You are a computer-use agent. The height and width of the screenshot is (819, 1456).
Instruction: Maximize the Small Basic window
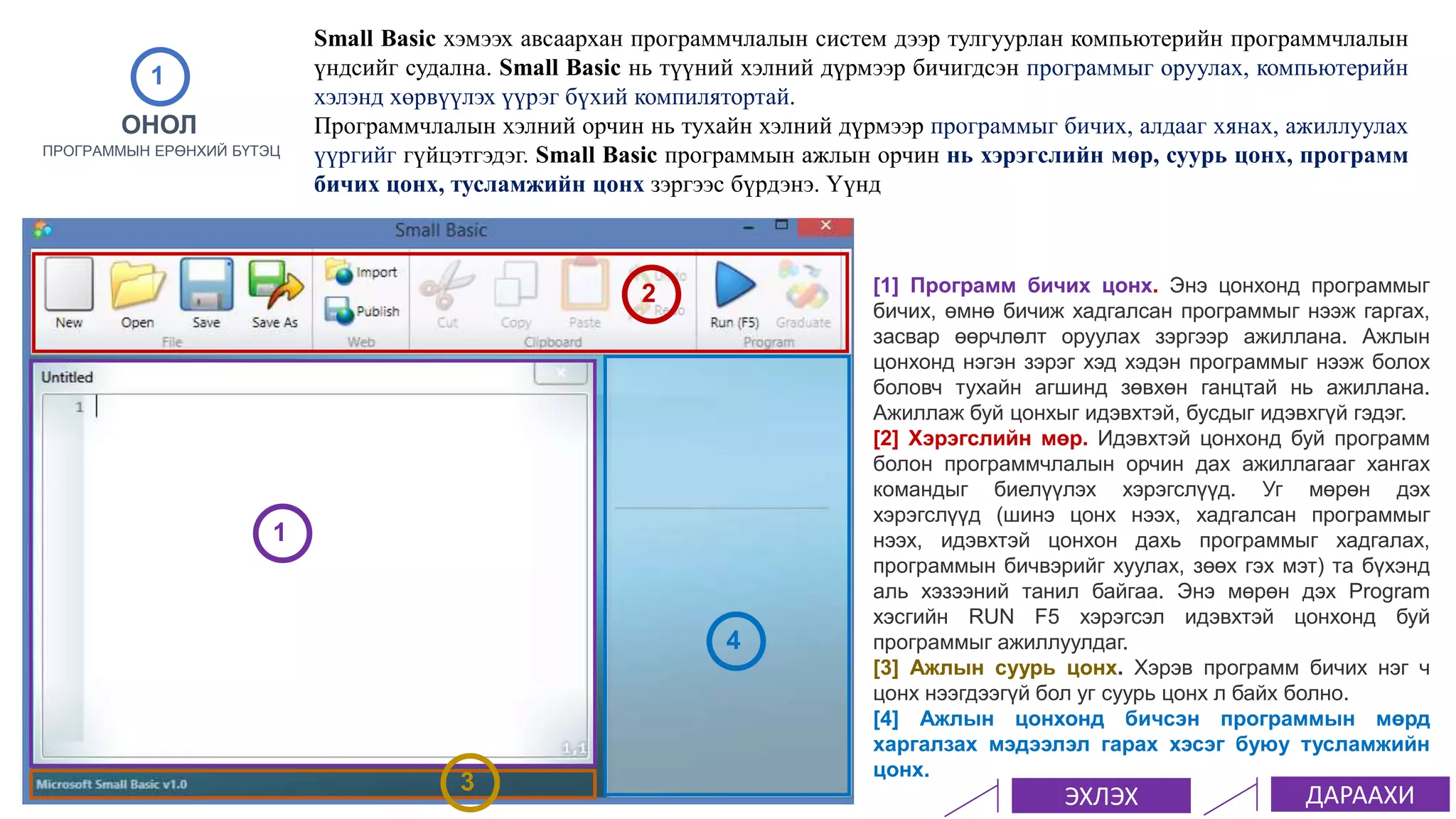781,225
